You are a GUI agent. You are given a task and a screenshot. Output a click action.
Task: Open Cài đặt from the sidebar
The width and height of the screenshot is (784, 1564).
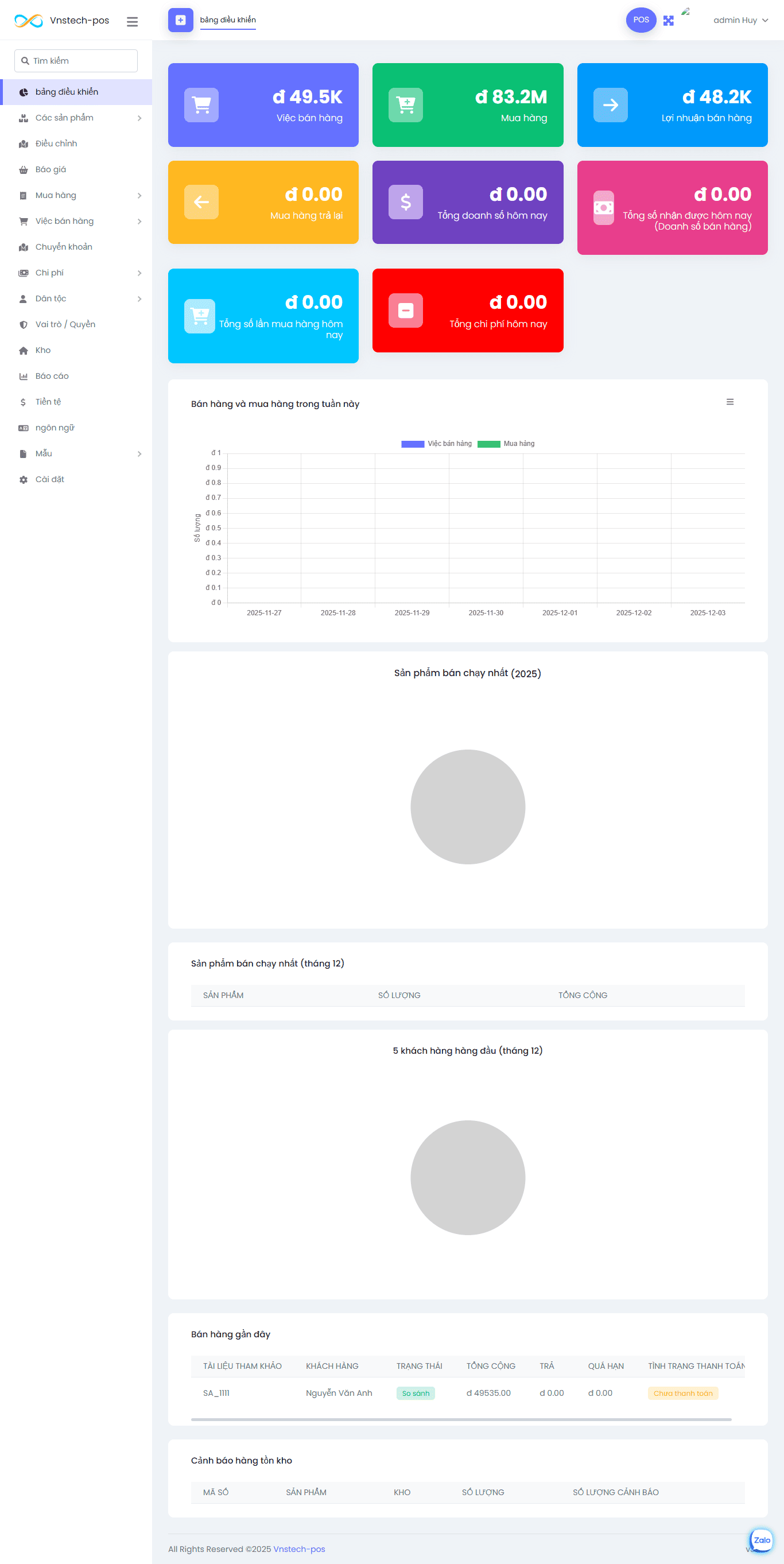pos(50,479)
